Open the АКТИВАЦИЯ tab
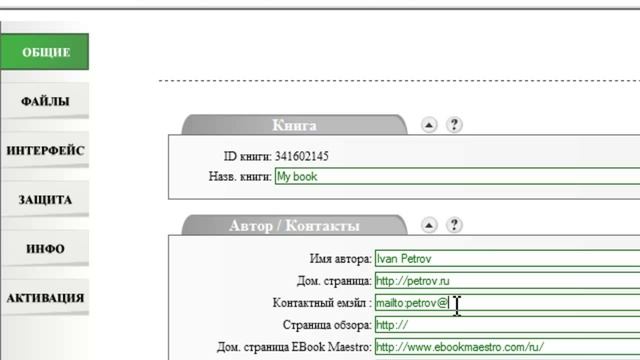Screen dimensions: 640x360 coord(44,298)
